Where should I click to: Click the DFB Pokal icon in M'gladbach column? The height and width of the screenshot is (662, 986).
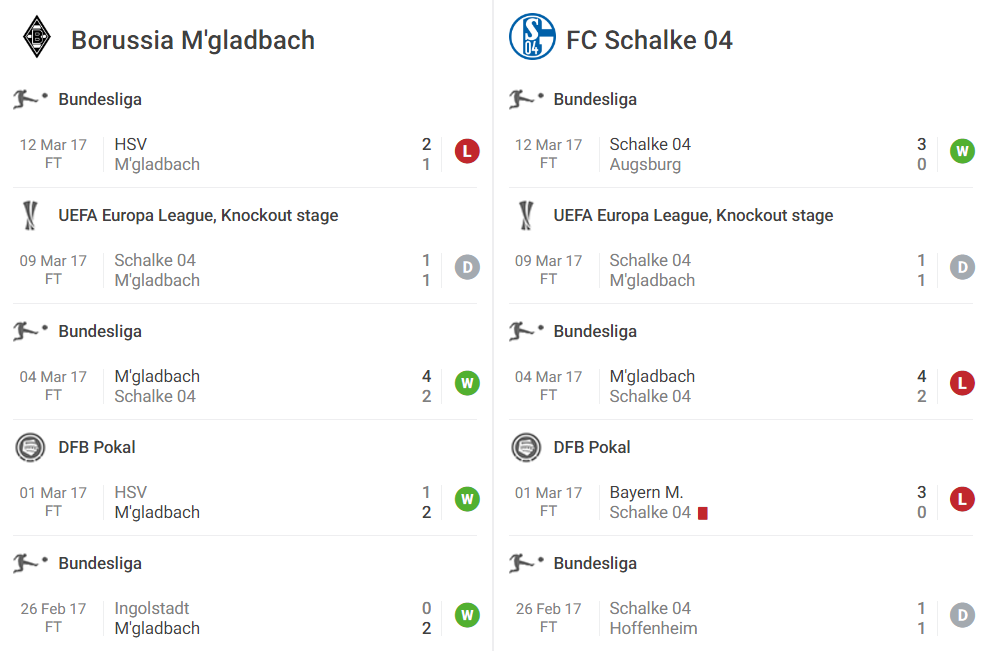(x=30, y=448)
